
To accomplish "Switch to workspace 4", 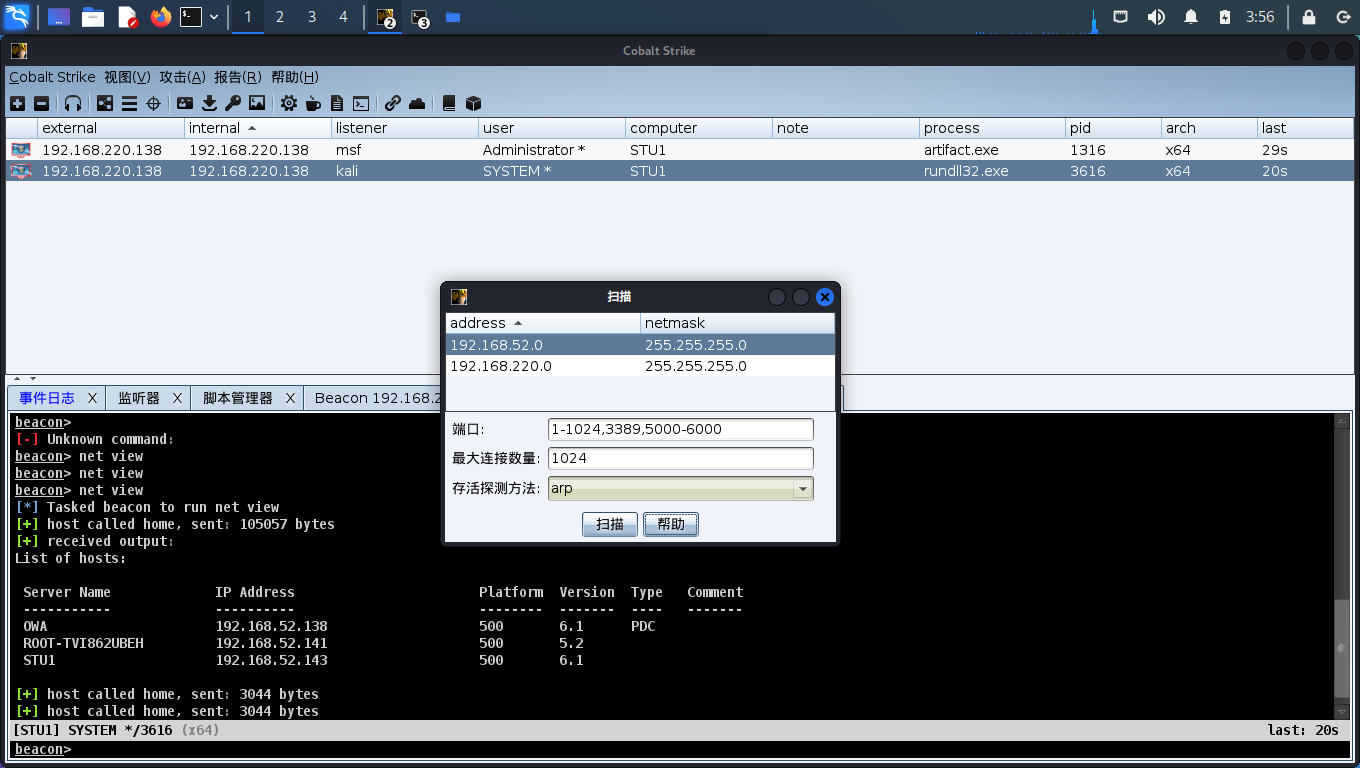I will [344, 17].
